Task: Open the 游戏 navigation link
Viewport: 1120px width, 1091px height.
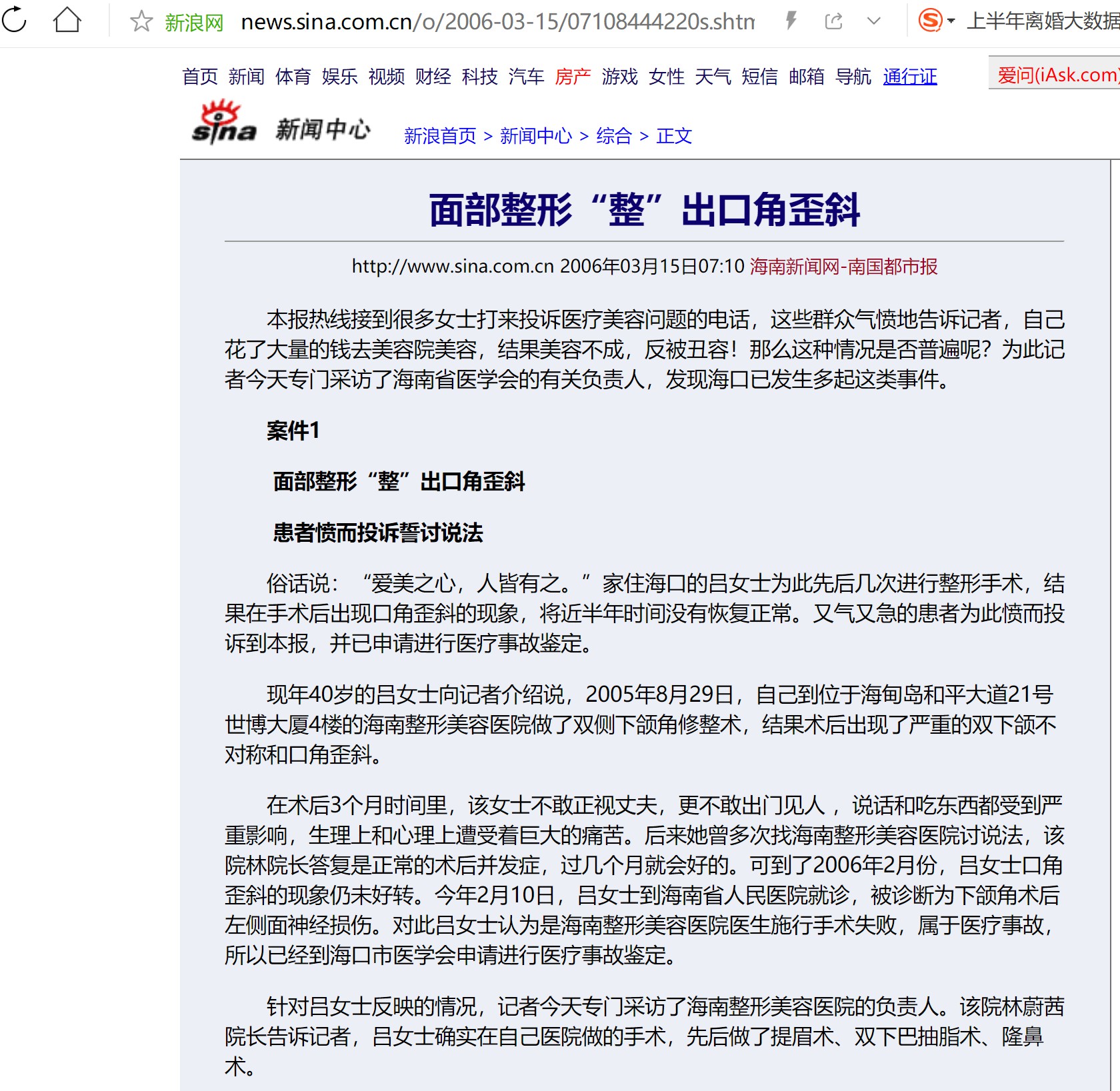Action: coord(620,77)
